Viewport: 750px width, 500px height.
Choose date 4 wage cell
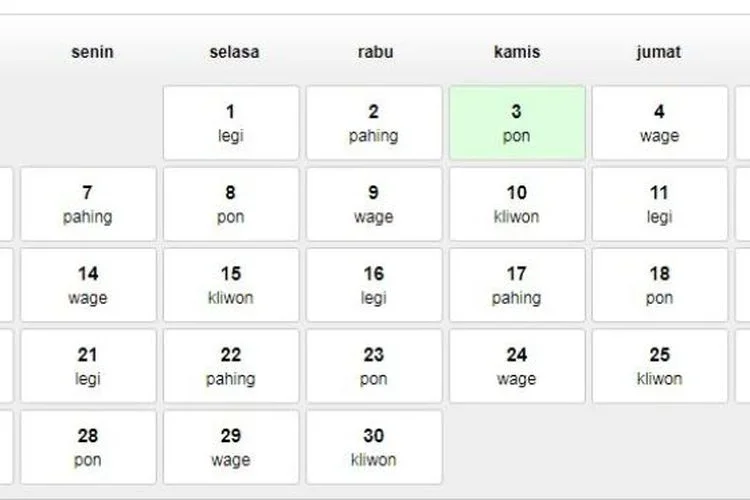pyautogui.click(x=660, y=123)
